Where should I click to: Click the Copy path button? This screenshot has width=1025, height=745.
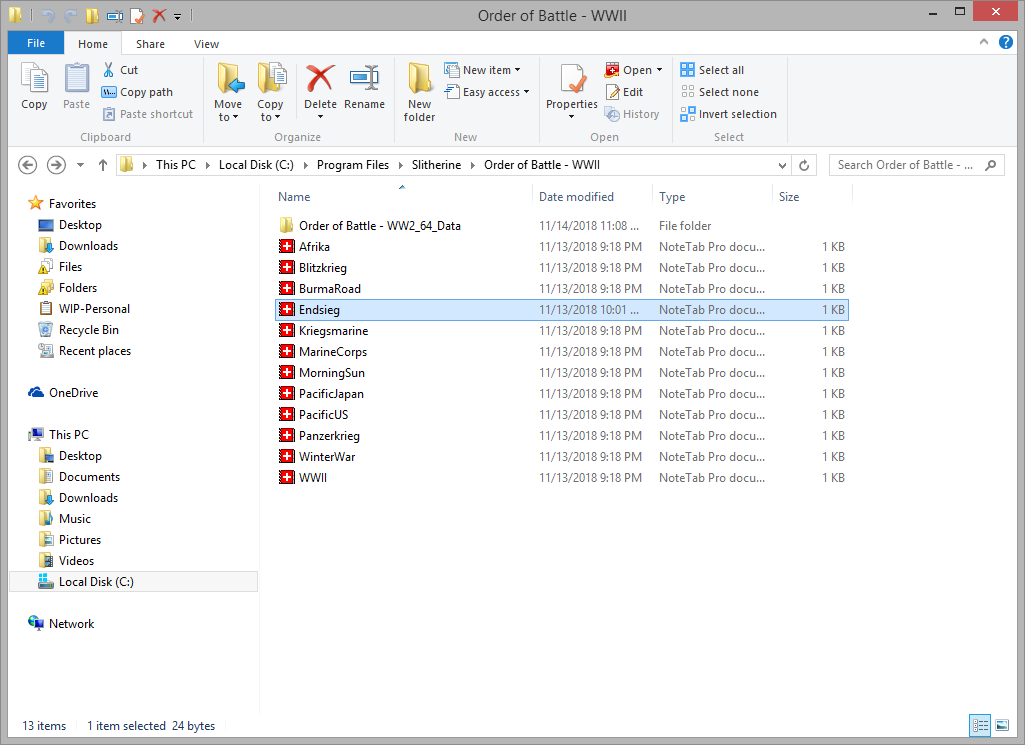[137, 92]
